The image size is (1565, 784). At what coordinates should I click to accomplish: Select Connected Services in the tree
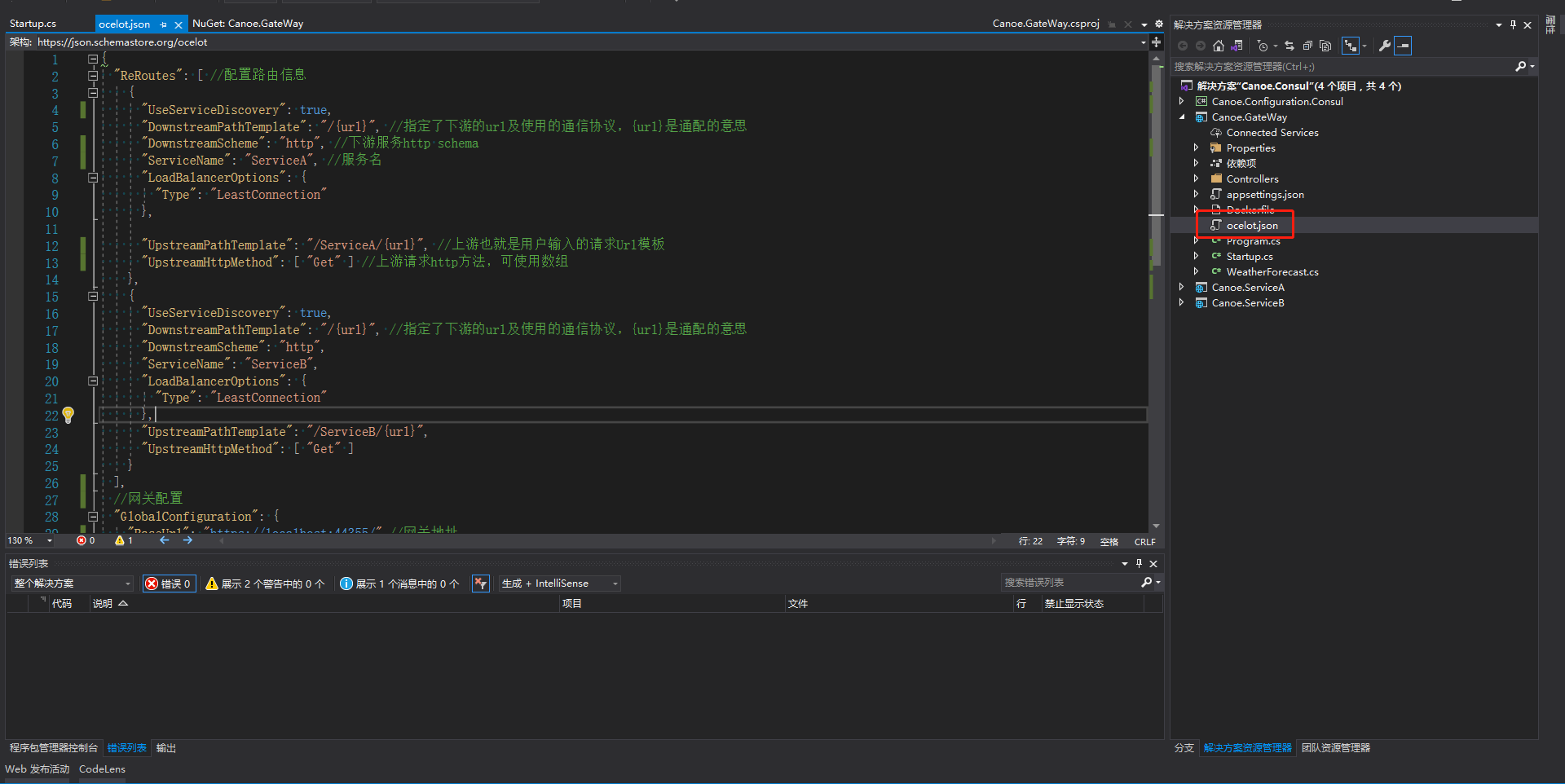[1272, 132]
